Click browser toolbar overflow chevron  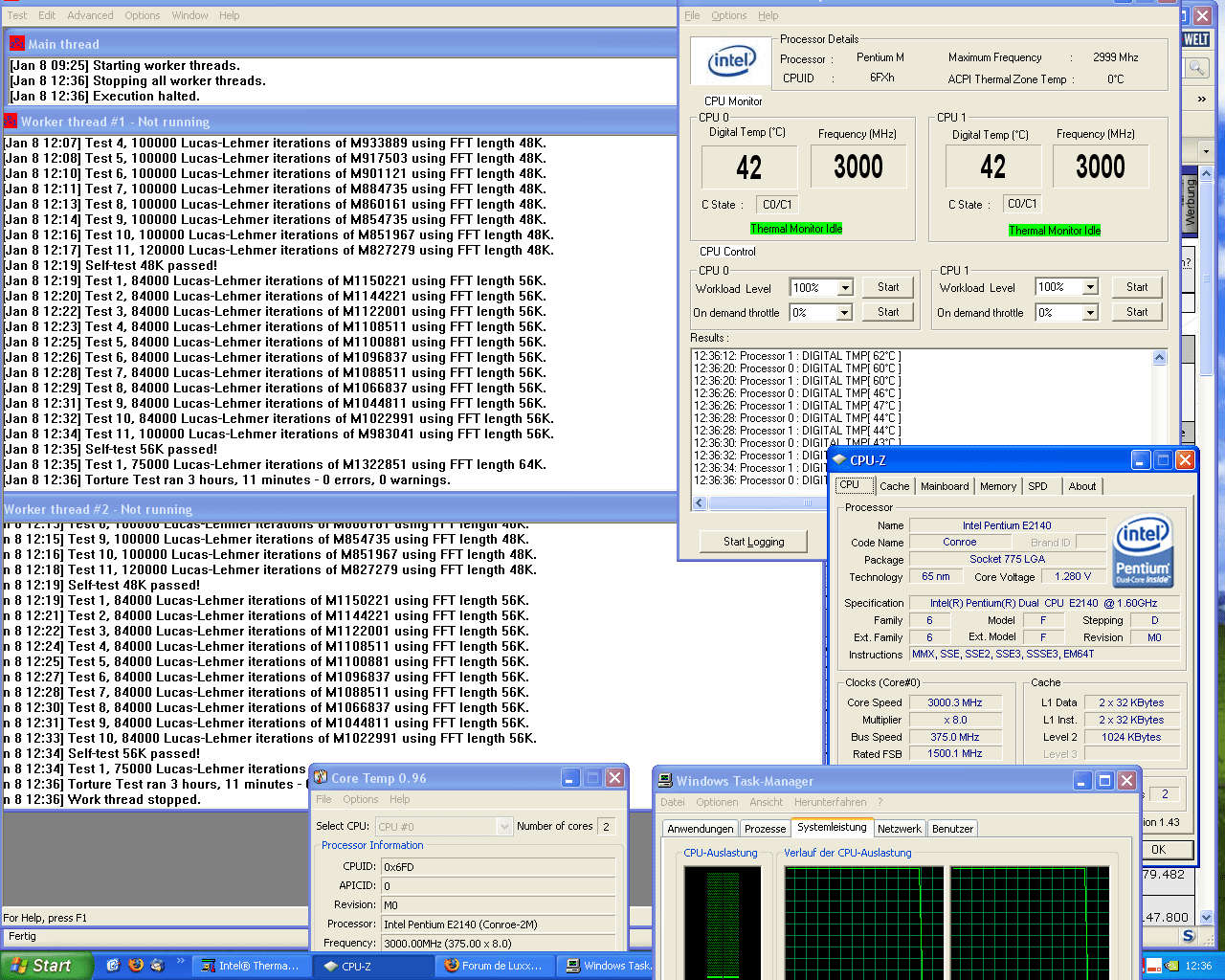point(1202,99)
